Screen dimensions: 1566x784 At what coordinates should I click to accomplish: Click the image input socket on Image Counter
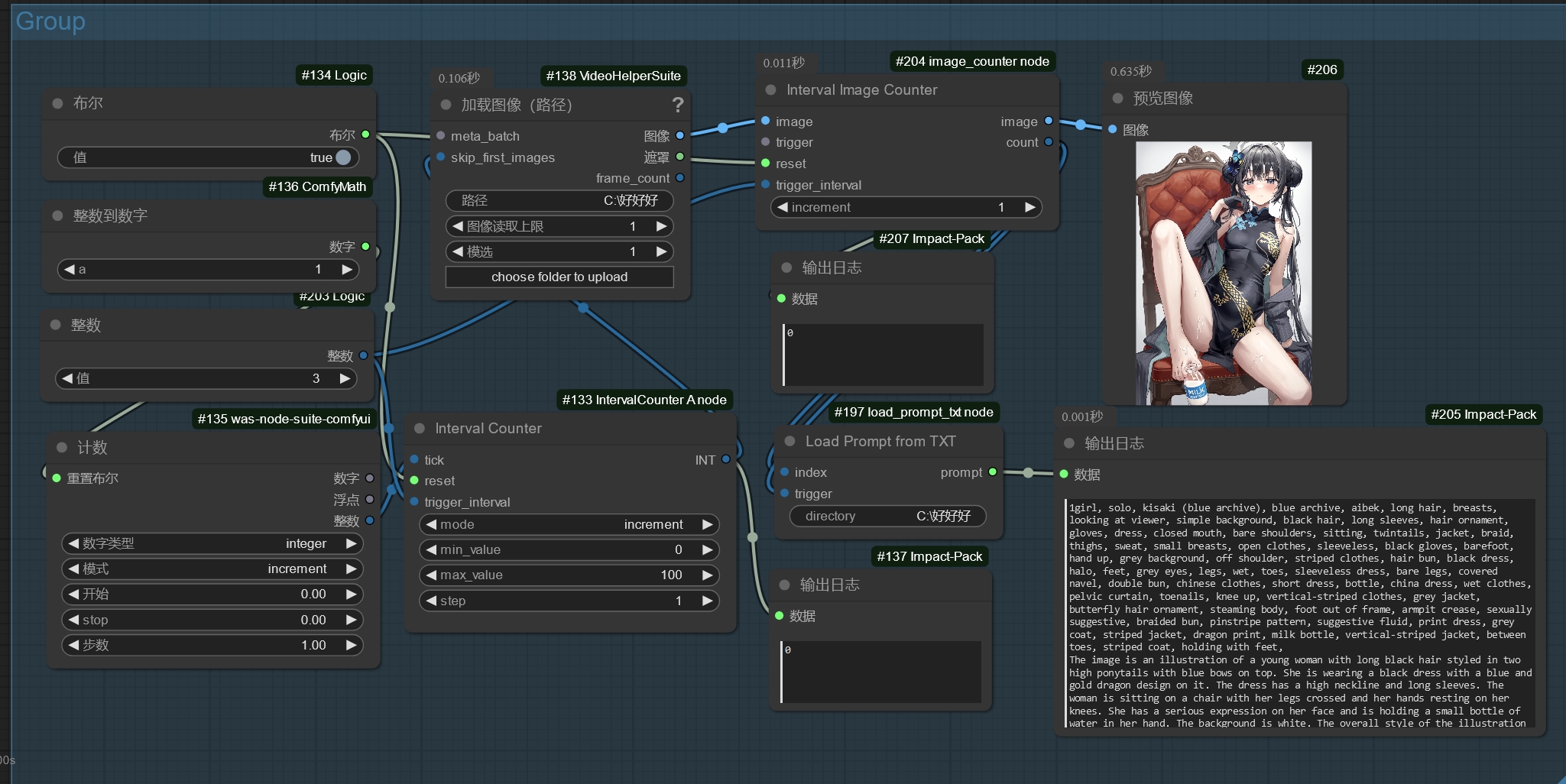pyautogui.click(x=765, y=121)
